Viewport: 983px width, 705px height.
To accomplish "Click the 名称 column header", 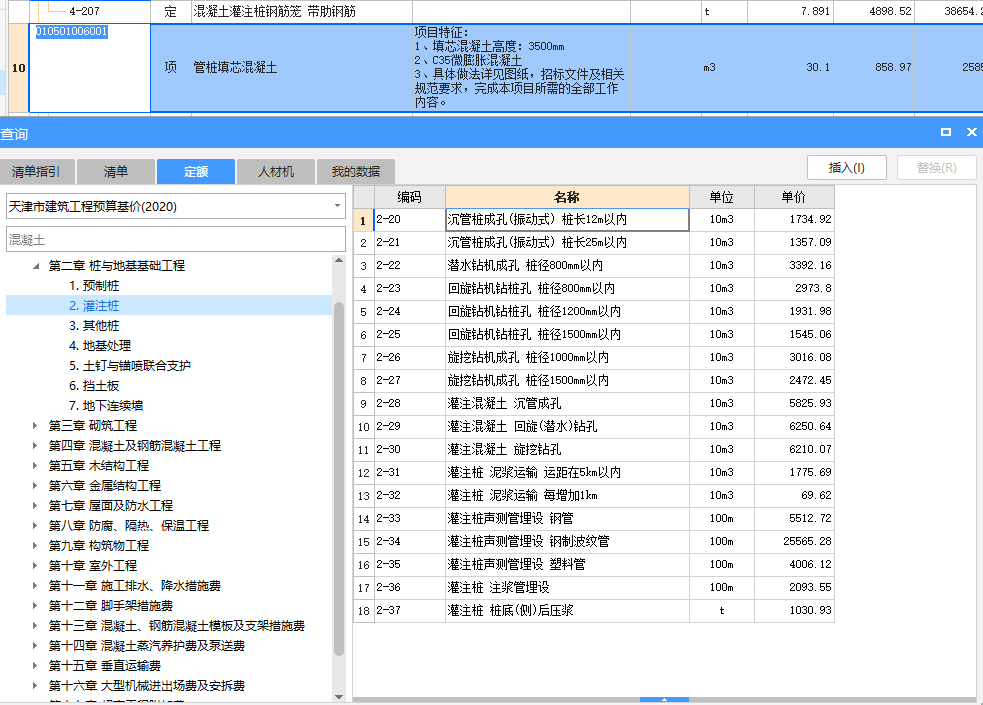I will [567, 197].
